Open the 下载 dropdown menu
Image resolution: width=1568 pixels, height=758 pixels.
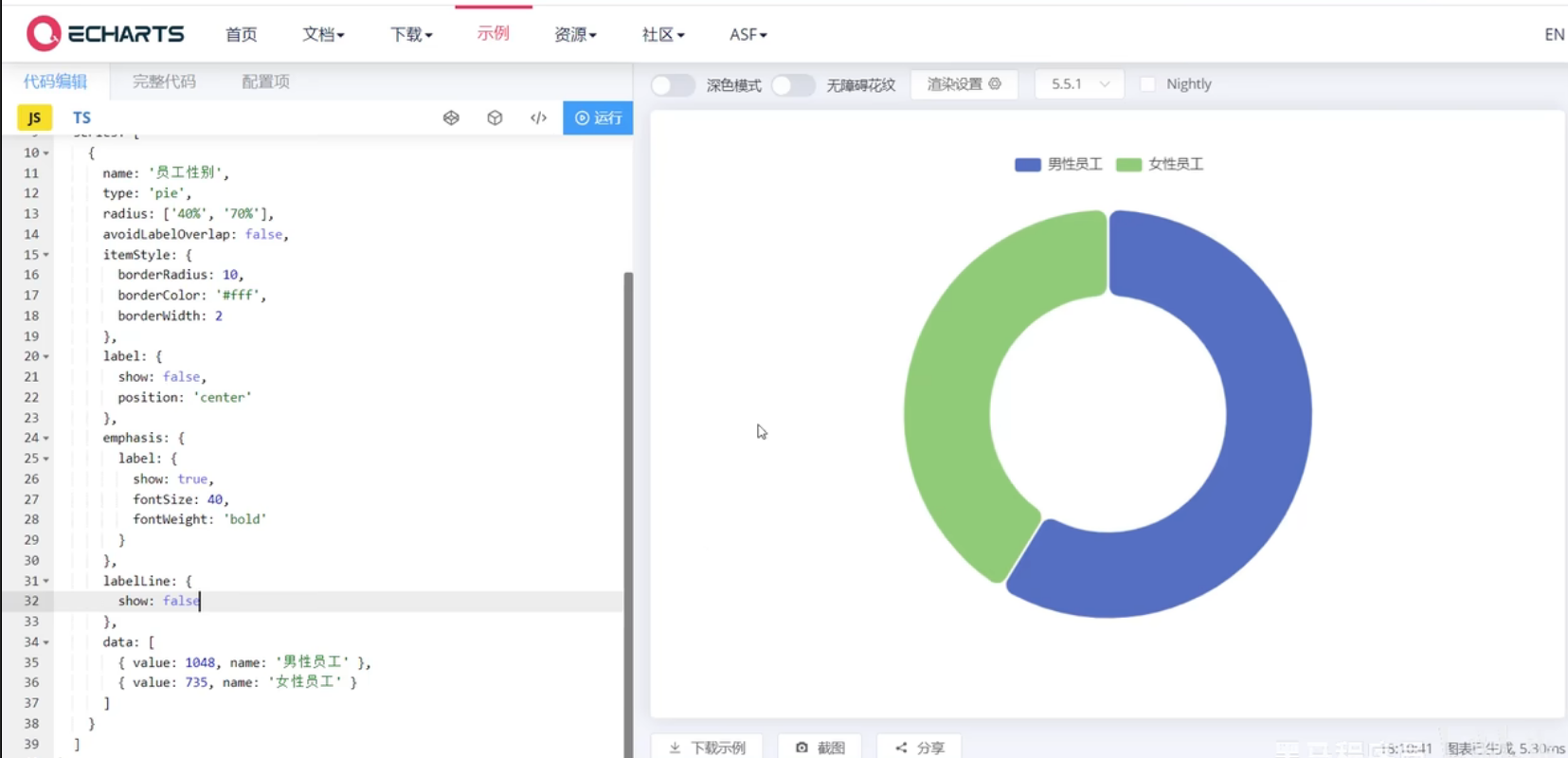tap(411, 34)
